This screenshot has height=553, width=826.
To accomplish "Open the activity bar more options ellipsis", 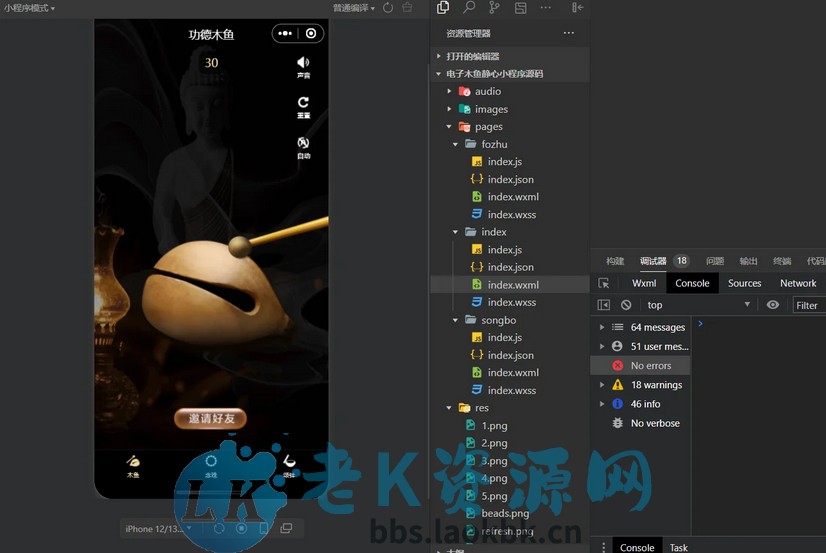I will 546,7.
